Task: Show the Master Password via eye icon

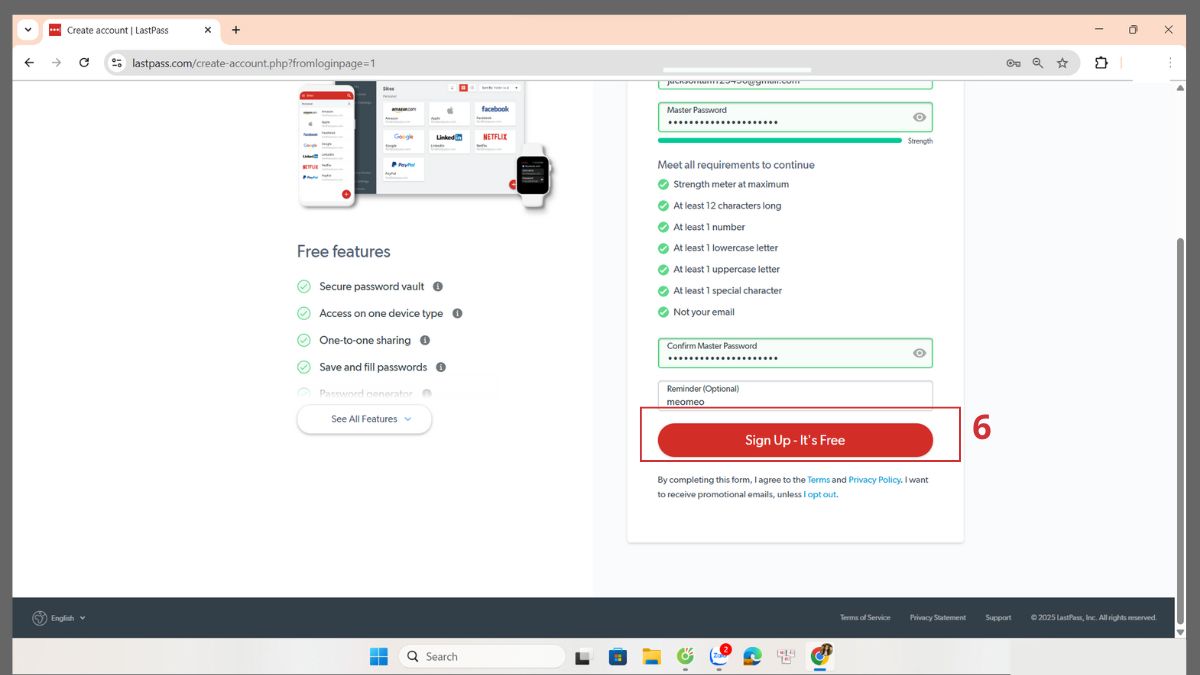Action: pos(920,117)
